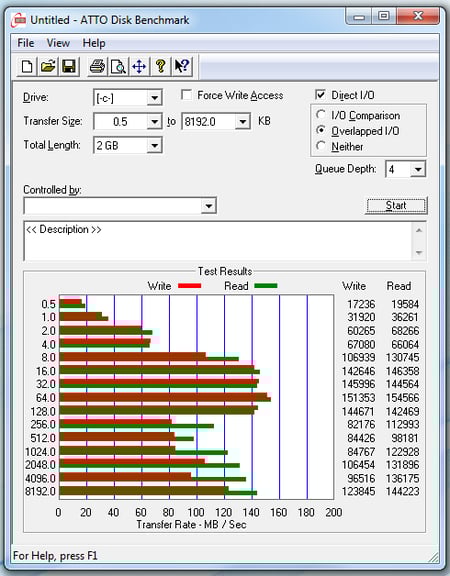Click description scrollbar down arrow
The height and width of the screenshot is (576, 450).
coord(419,253)
